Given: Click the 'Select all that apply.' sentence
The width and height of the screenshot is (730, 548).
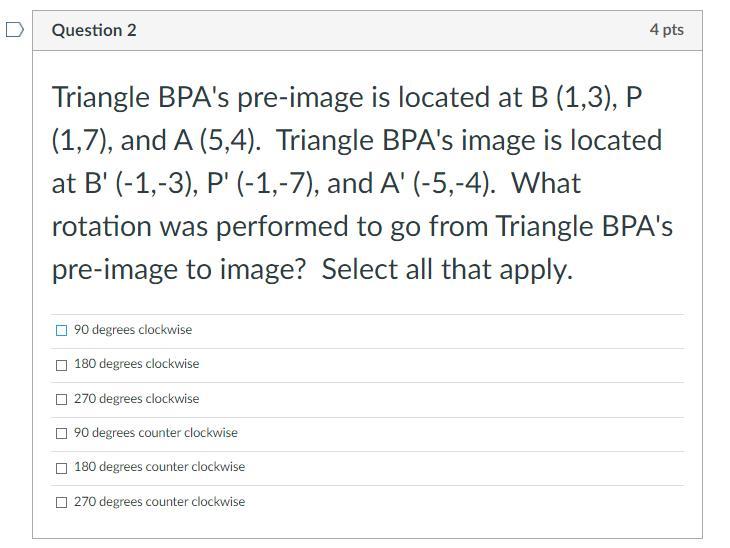Looking at the screenshot, I should (x=447, y=269).
